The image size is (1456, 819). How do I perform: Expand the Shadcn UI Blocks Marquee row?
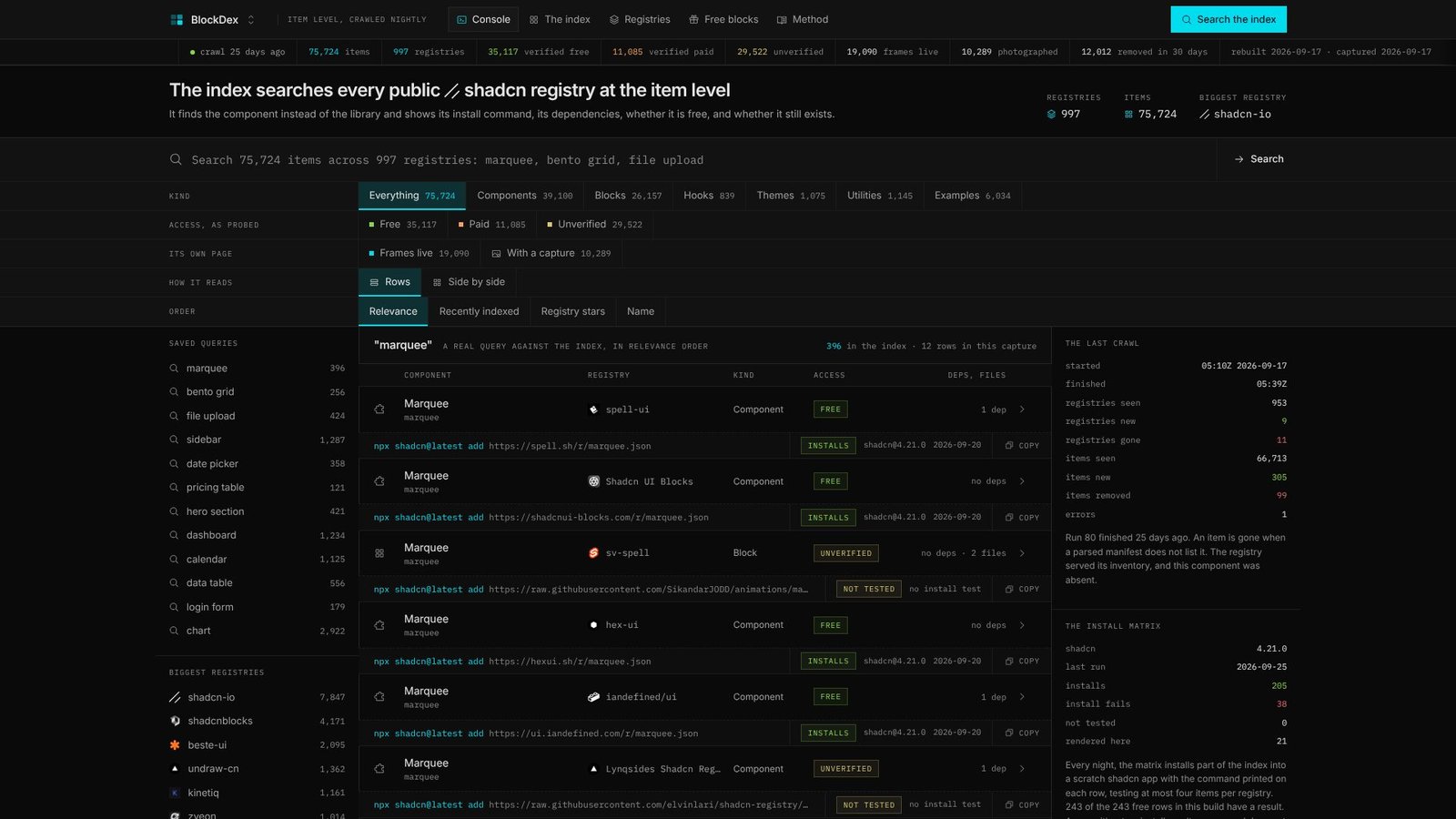tap(1022, 481)
